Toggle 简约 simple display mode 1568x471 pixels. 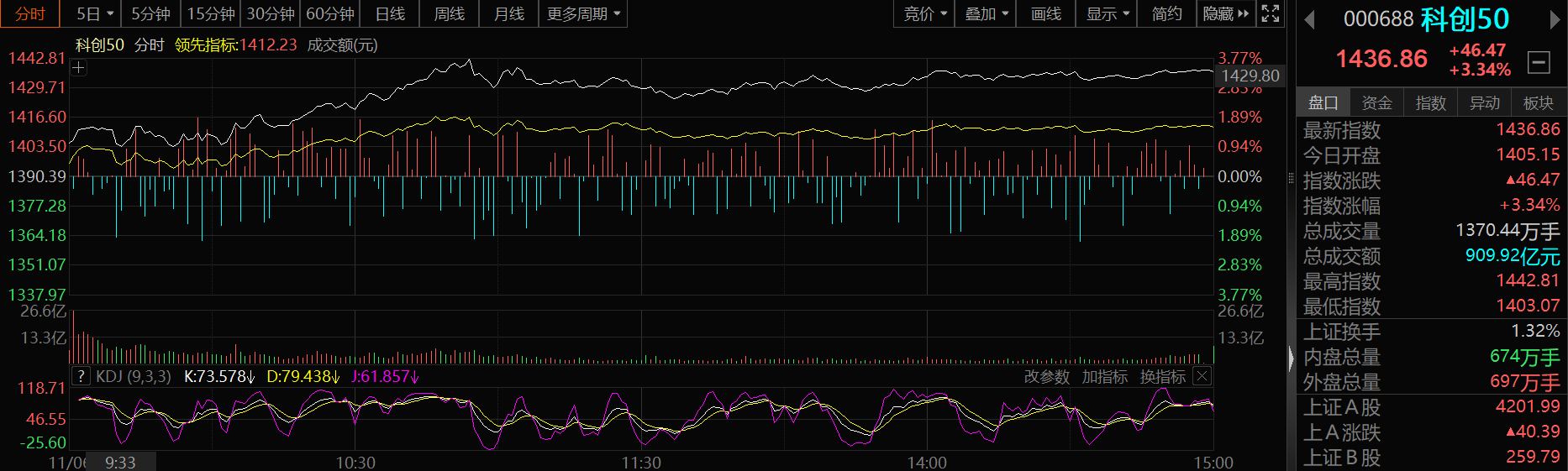coord(1166,13)
